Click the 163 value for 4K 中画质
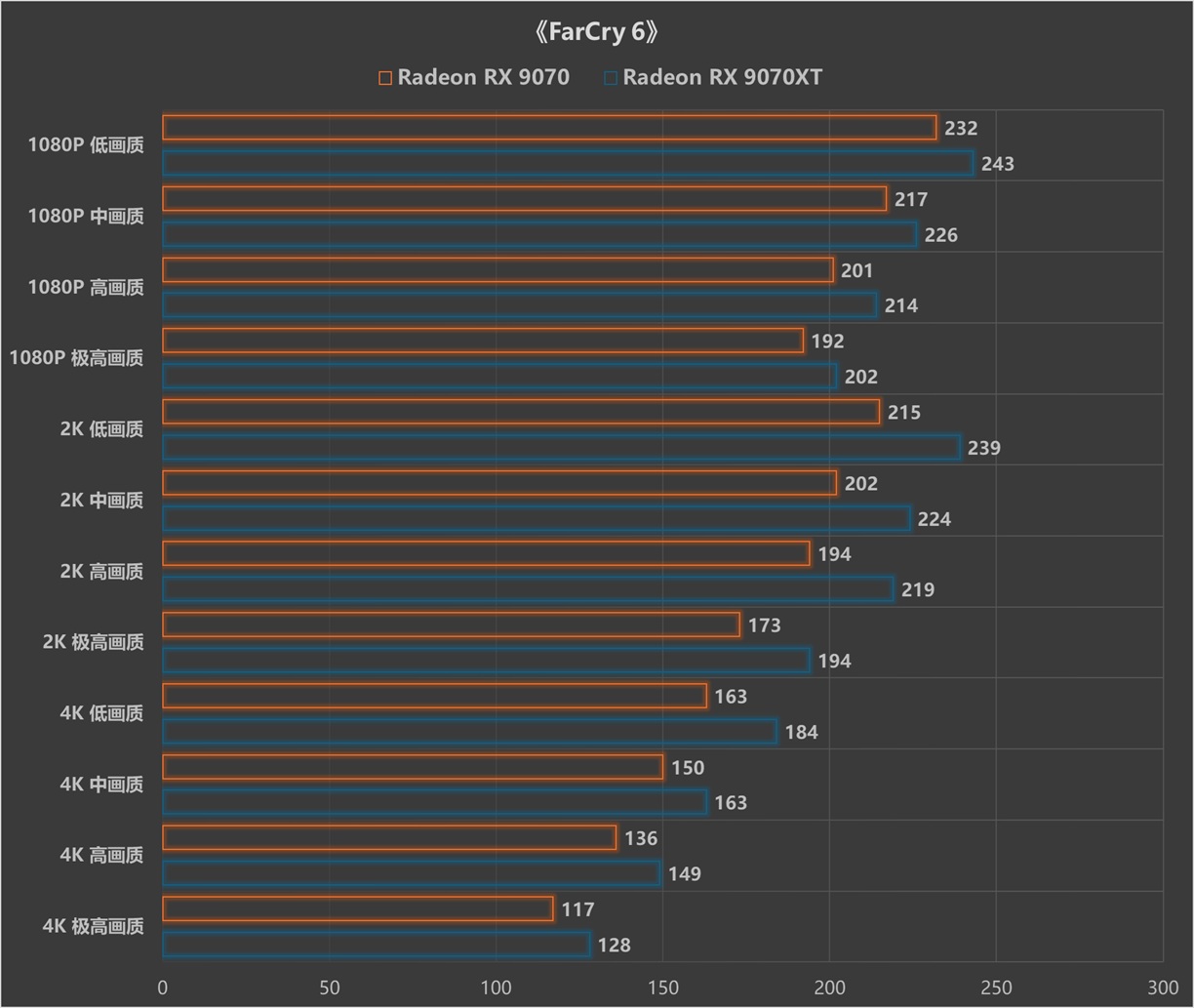This screenshot has width=1194, height=1008. (731, 803)
